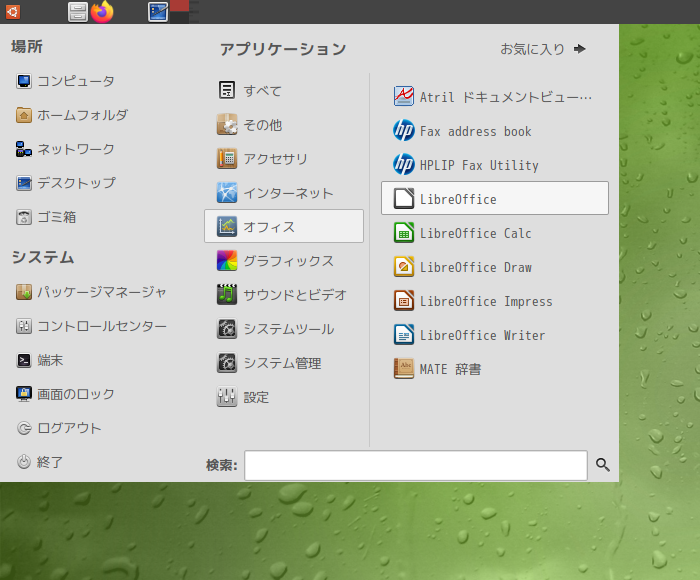Launch LibreOffice Calc icon

(x=404, y=233)
